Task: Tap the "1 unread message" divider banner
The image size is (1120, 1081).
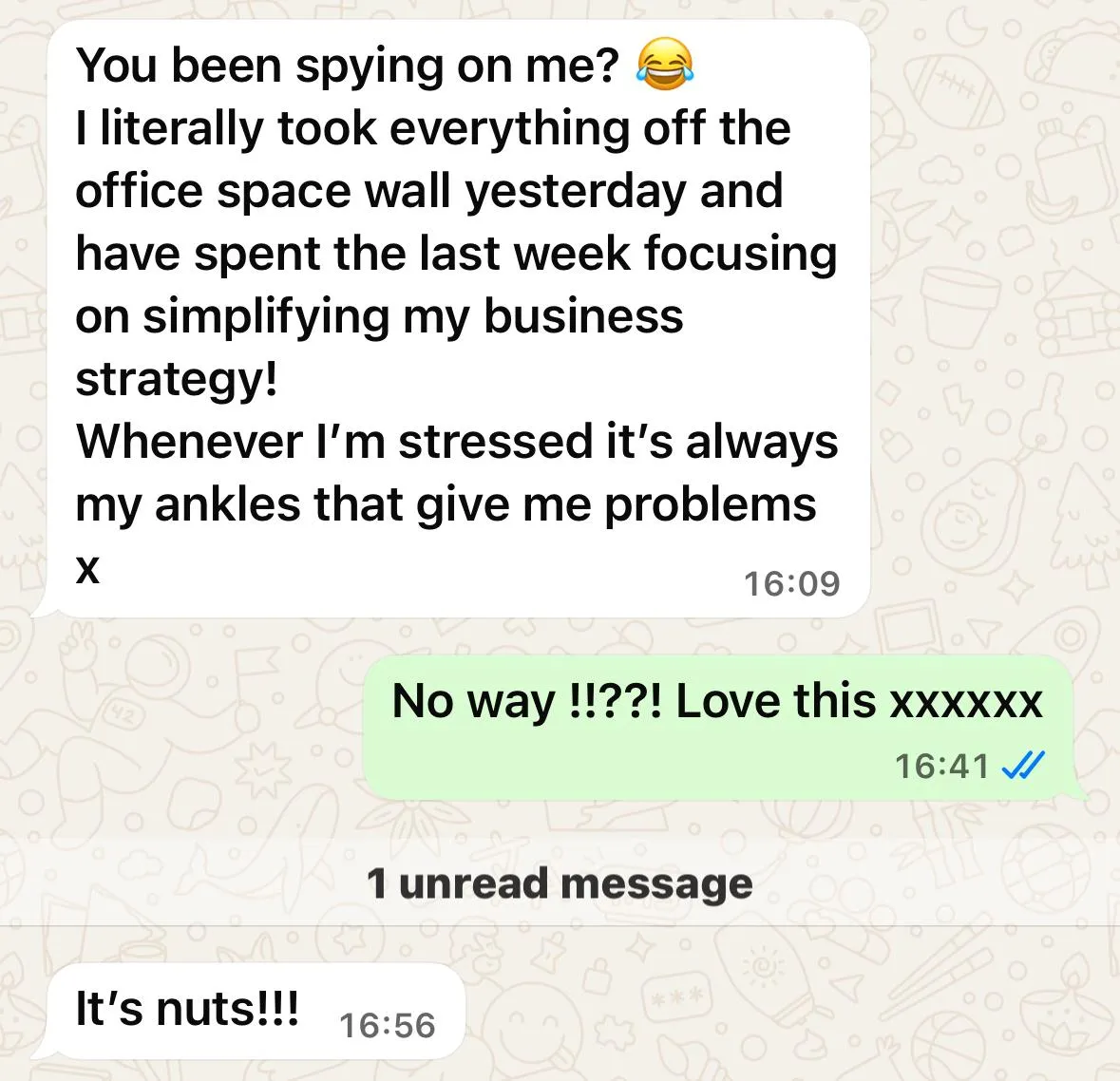Action: tap(560, 883)
